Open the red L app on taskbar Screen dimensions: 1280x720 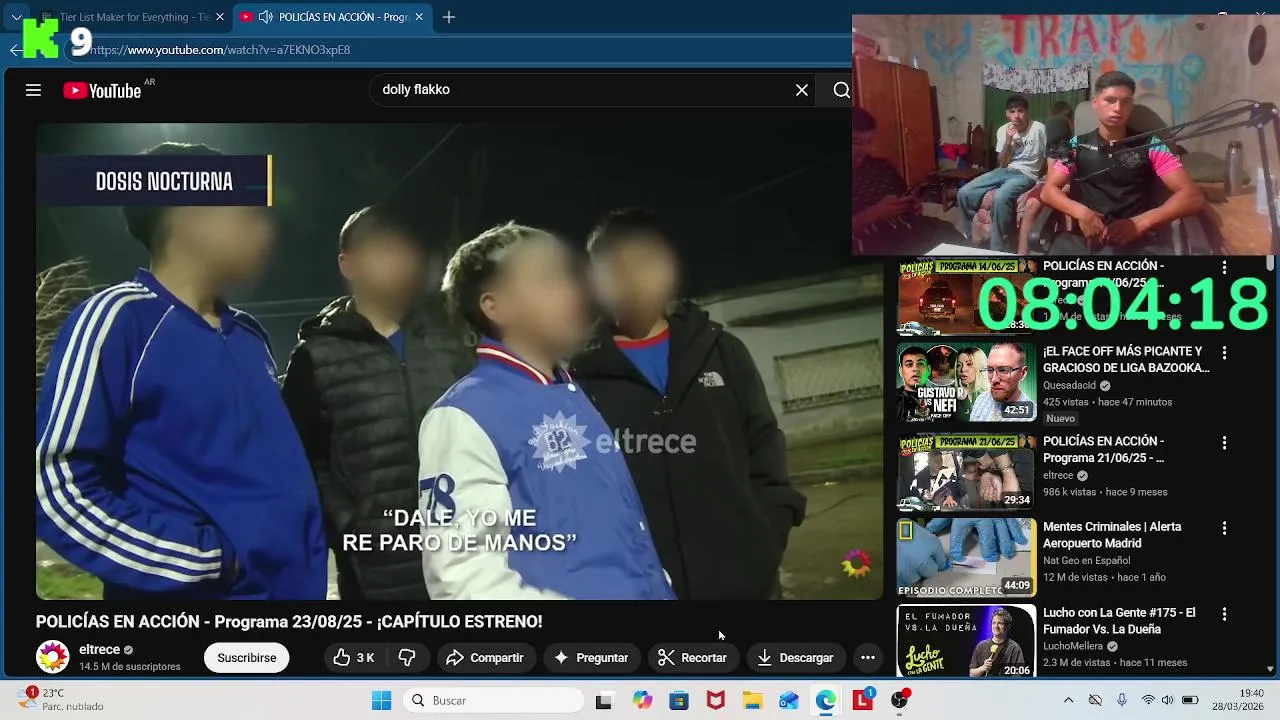click(x=862, y=701)
